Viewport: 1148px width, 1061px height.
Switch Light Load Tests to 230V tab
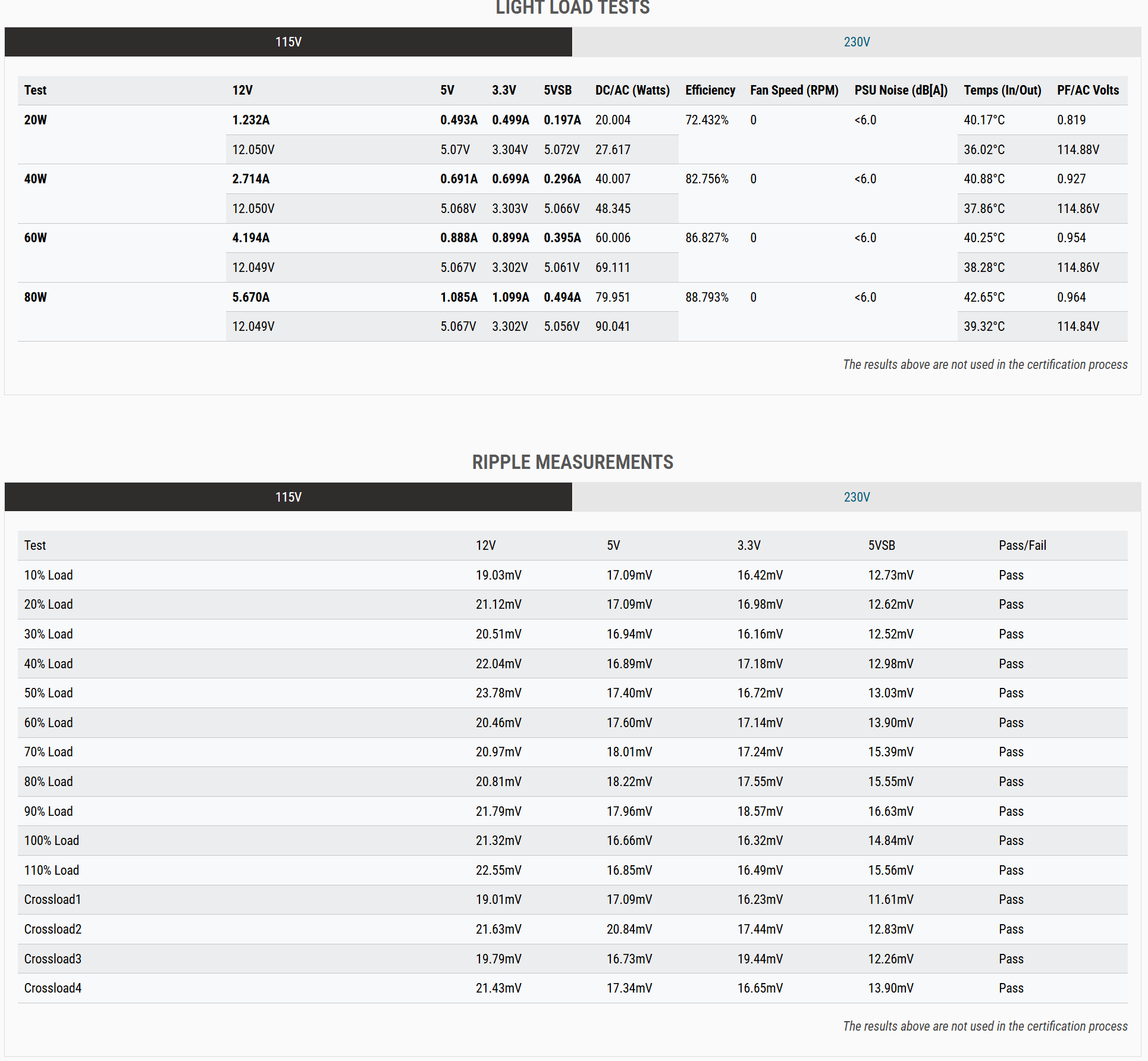click(x=856, y=42)
